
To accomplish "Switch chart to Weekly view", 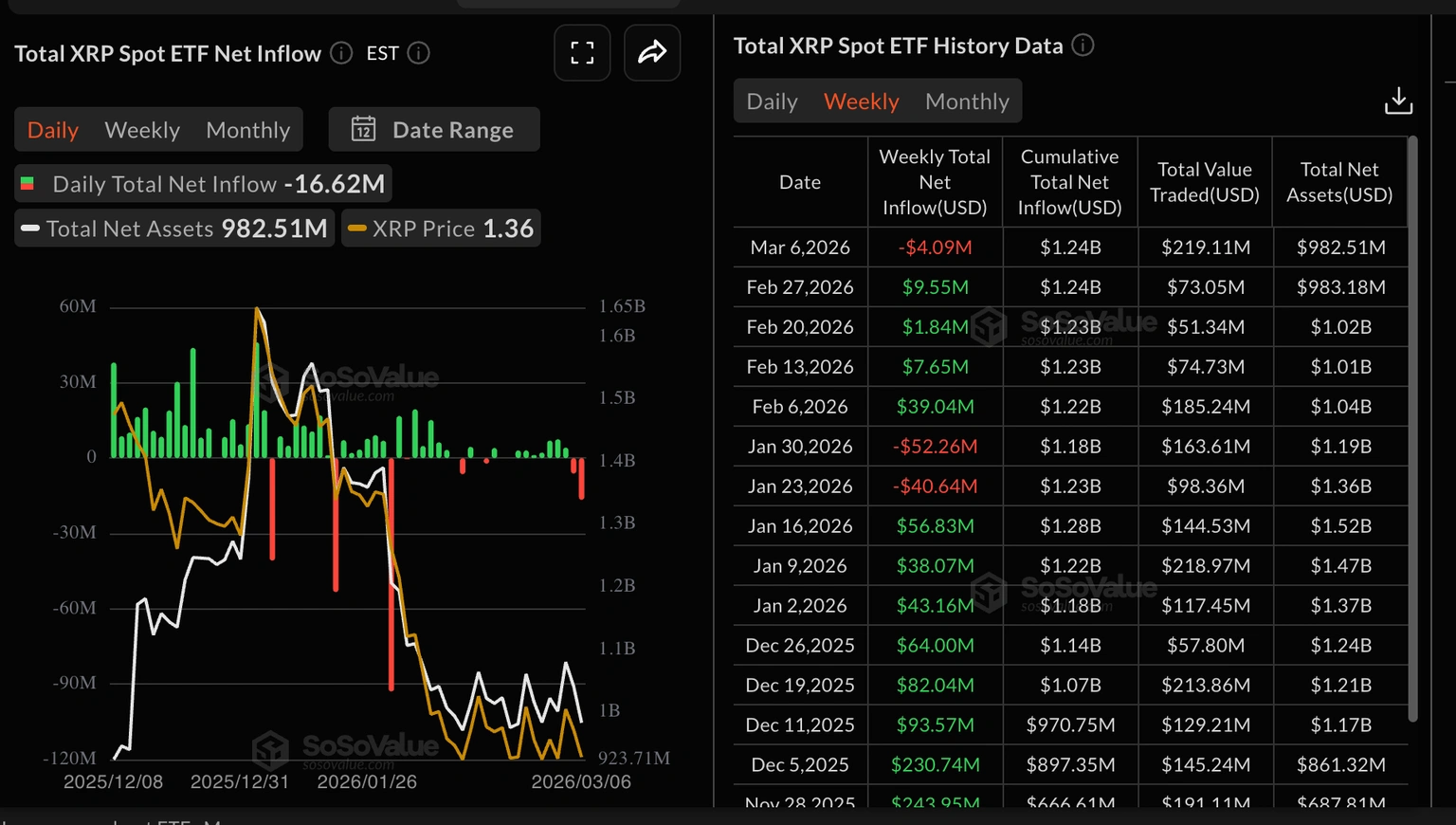I will click(142, 130).
